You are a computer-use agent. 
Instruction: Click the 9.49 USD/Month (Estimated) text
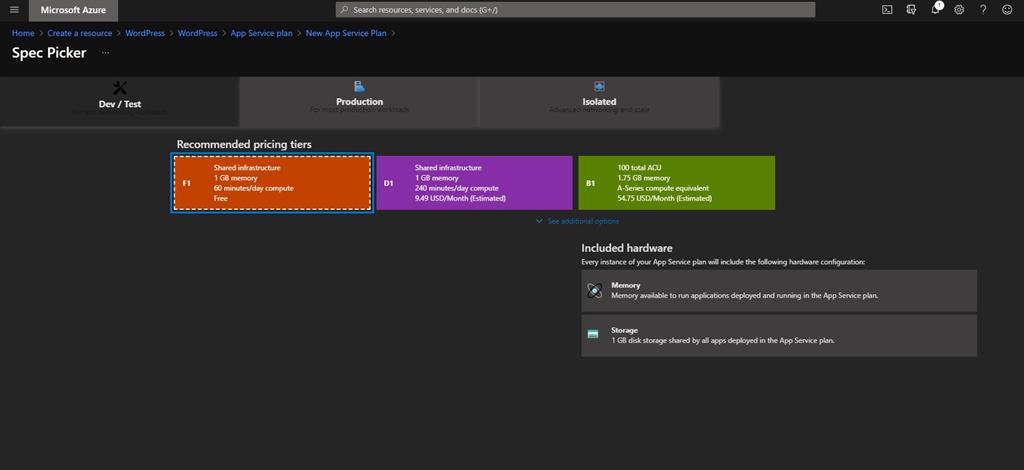pos(460,198)
